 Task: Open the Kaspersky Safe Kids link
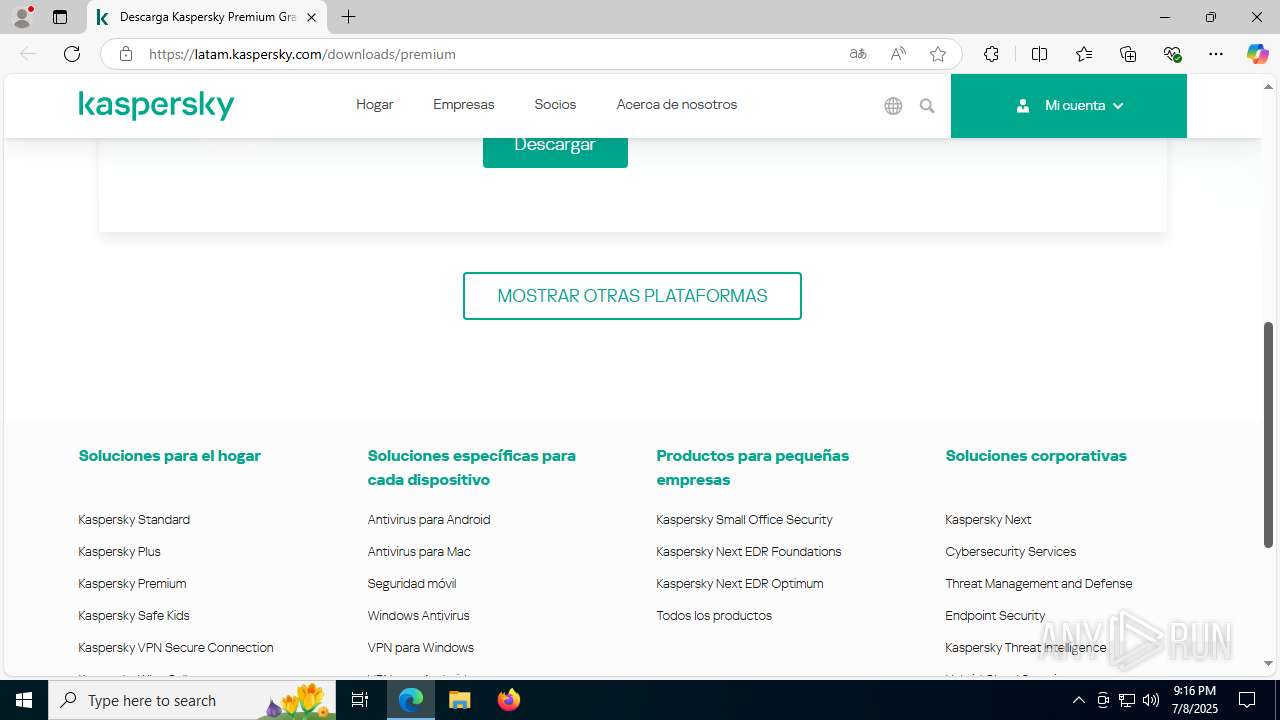[x=134, y=616]
